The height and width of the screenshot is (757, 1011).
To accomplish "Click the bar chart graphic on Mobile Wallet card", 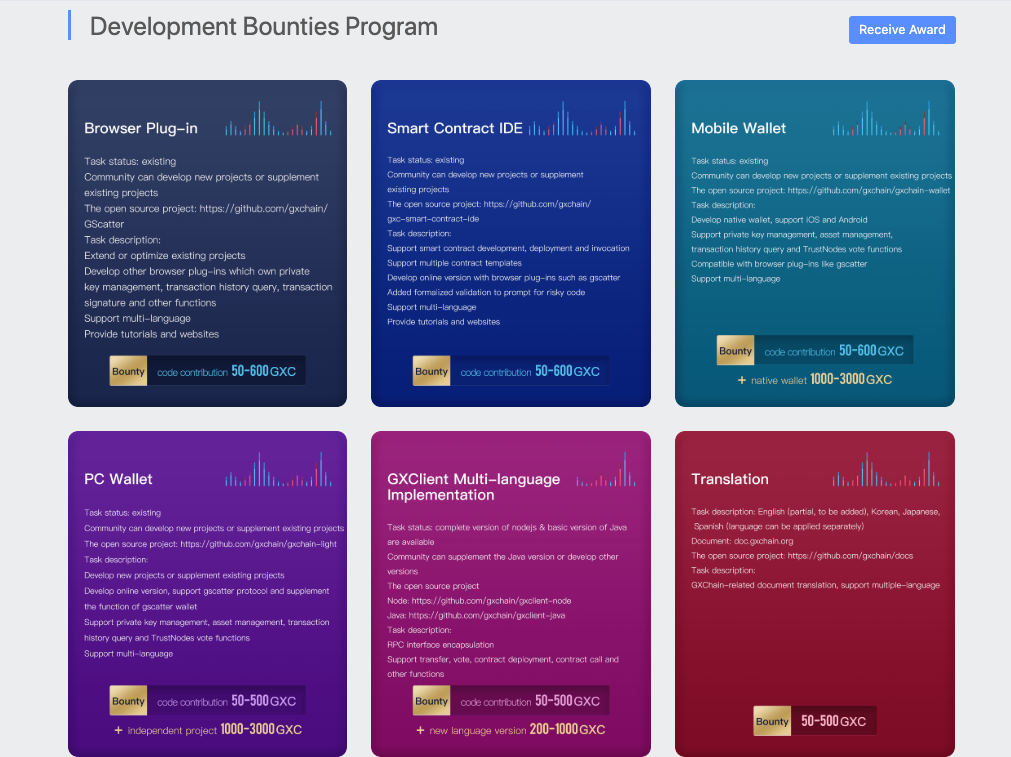I will pos(886,119).
